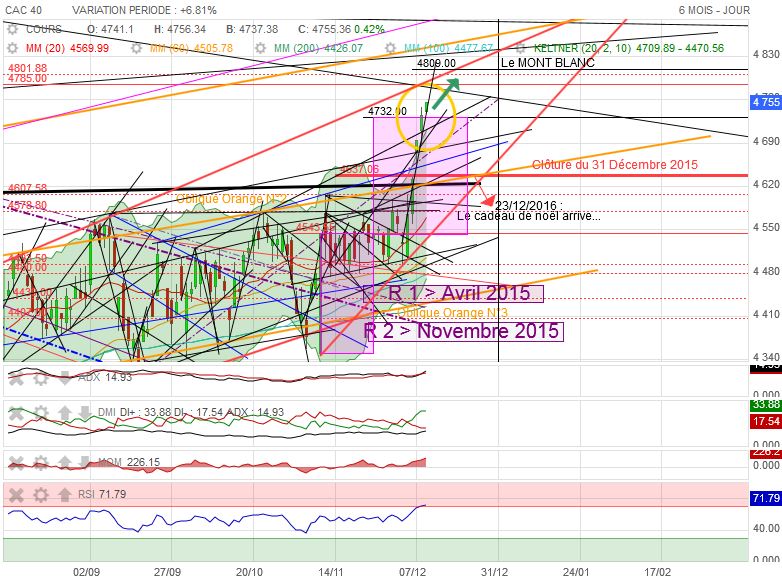
Task: Click the green 33.88 DI+ value tag
Action: coord(766,404)
